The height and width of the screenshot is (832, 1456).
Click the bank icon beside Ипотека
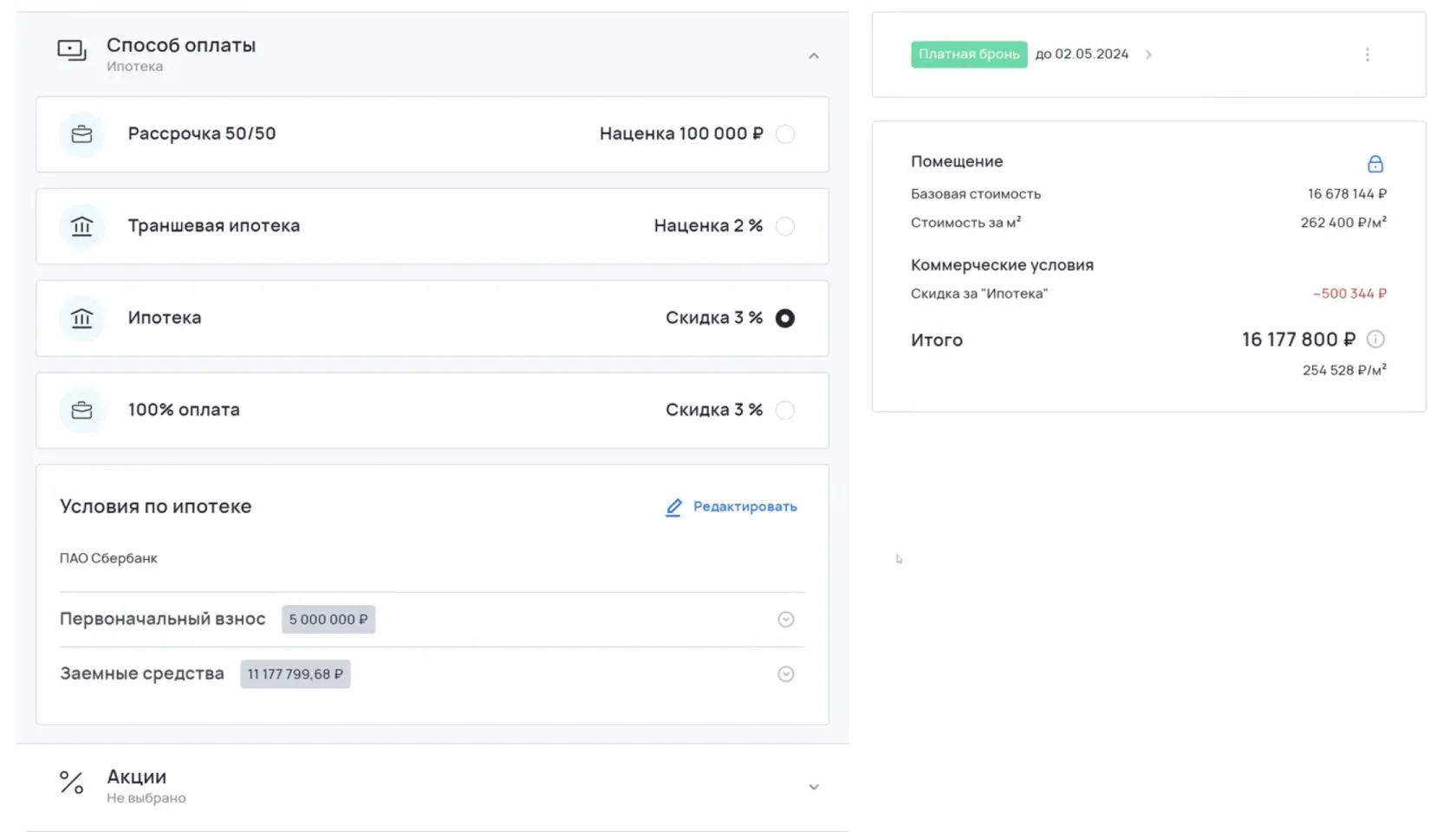(x=81, y=318)
